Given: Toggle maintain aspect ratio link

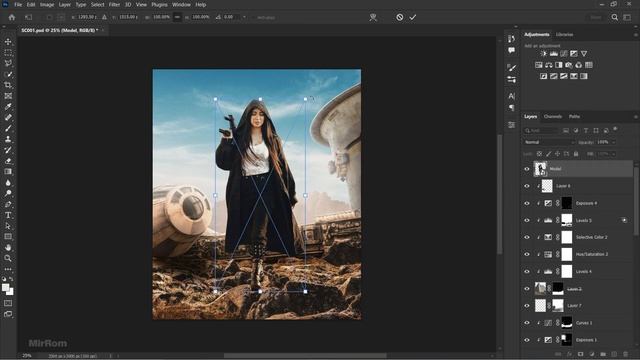Looking at the screenshot, I should [x=177, y=17].
